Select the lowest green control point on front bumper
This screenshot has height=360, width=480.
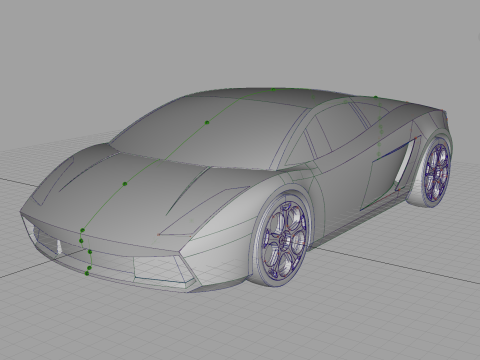(x=87, y=273)
